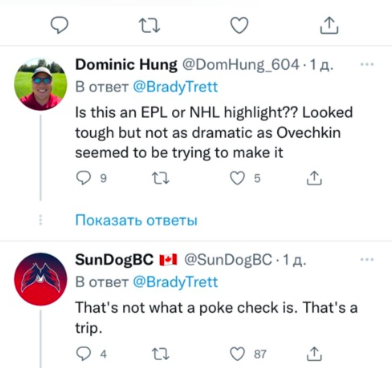Reply to Dominic Hung's tweet
The height and width of the screenshot is (368, 392).
pyautogui.click(x=82, y=179)
